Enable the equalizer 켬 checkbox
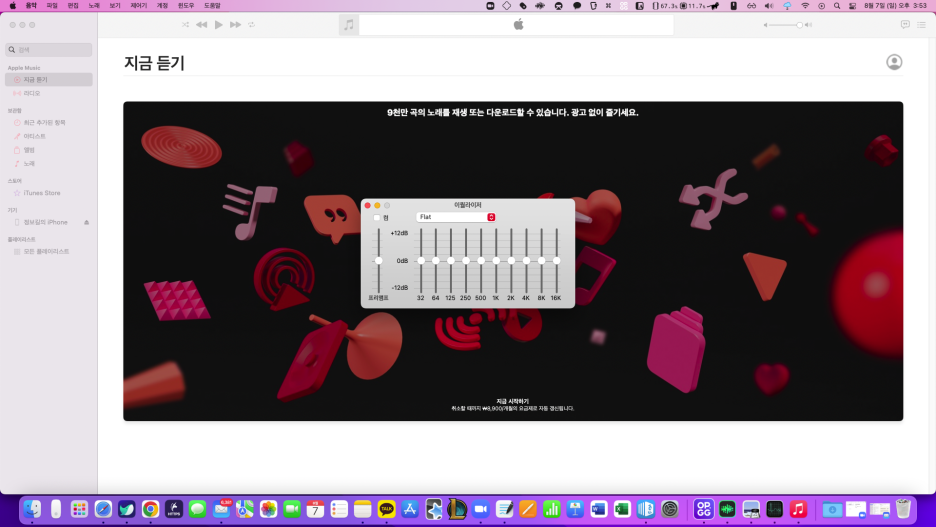Viewport: 936px width, 527px height. 377,218
